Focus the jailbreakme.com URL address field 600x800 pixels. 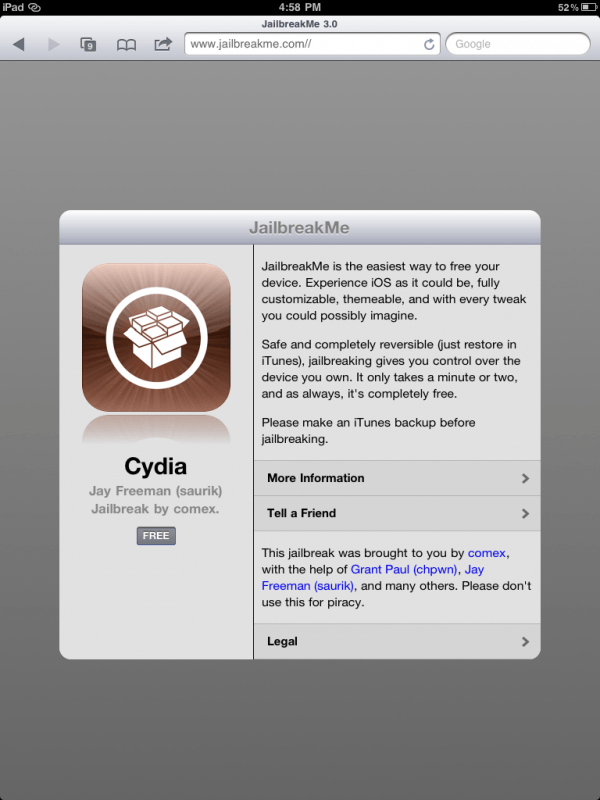click(312, 44)
